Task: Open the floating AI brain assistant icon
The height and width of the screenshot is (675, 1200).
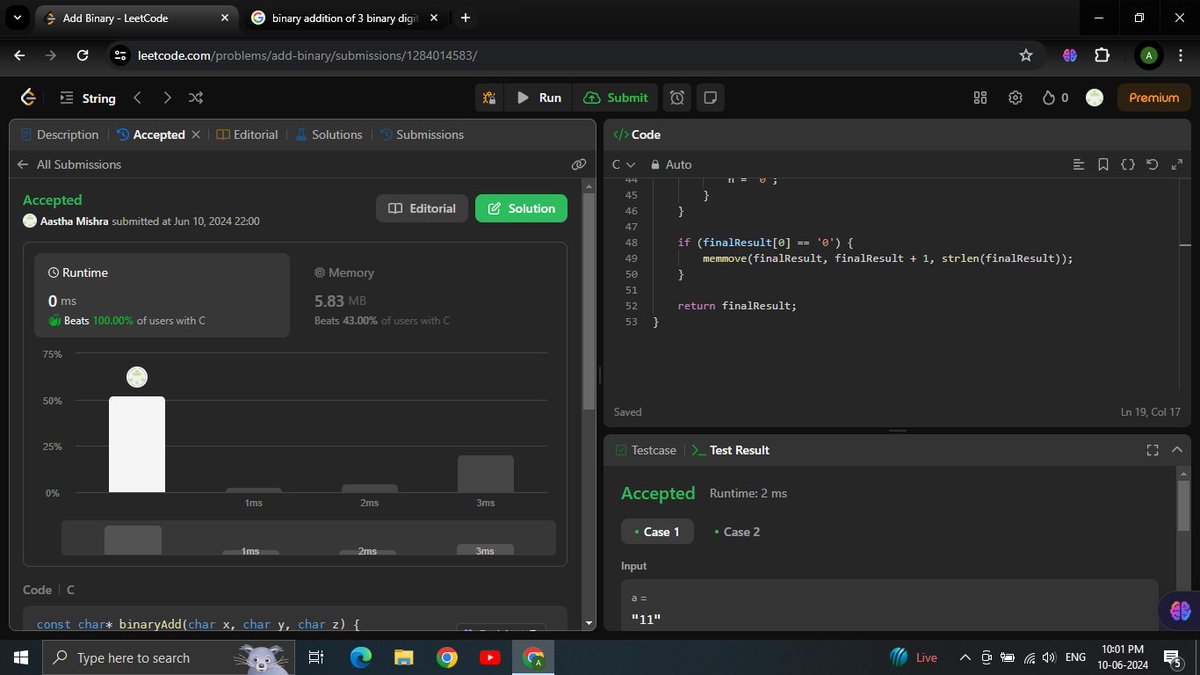Action: [x=1179, y=611]
